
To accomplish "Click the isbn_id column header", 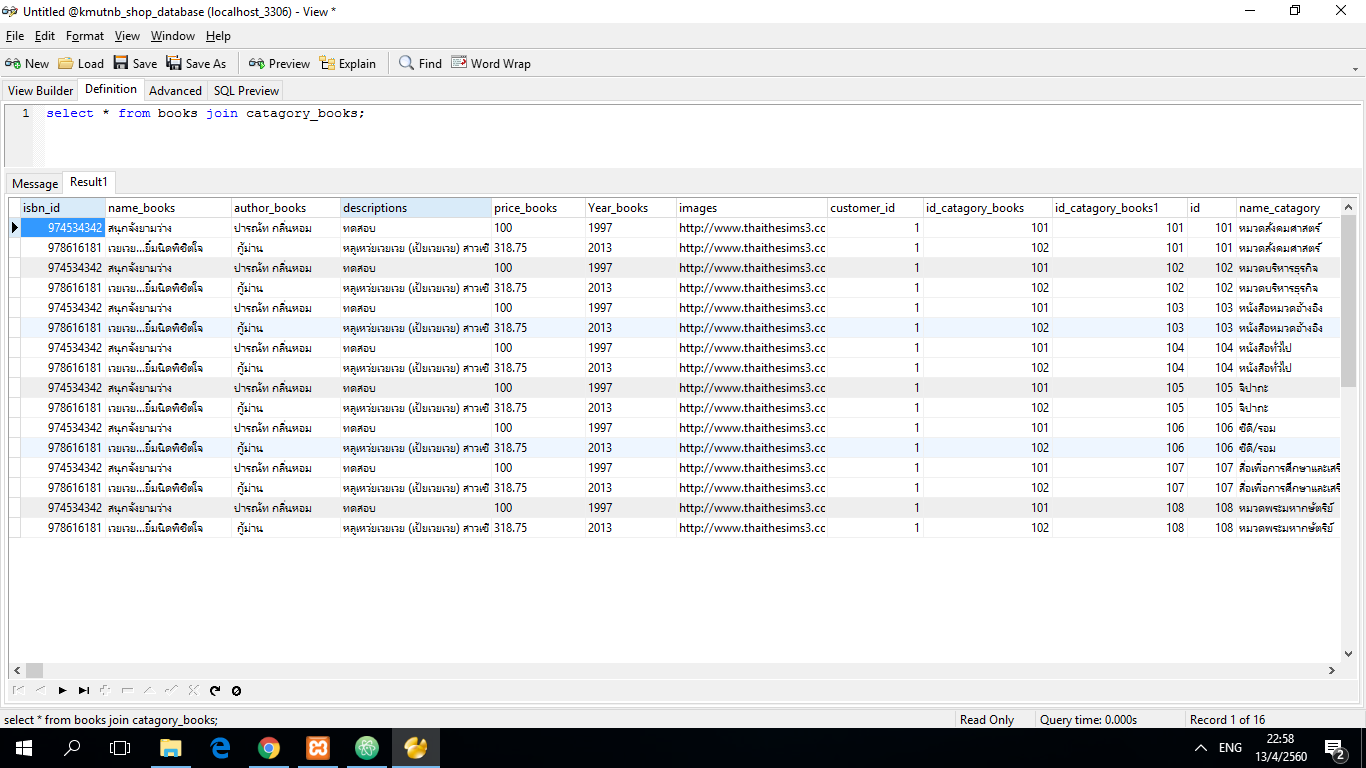I will click(x=63, y=208).
